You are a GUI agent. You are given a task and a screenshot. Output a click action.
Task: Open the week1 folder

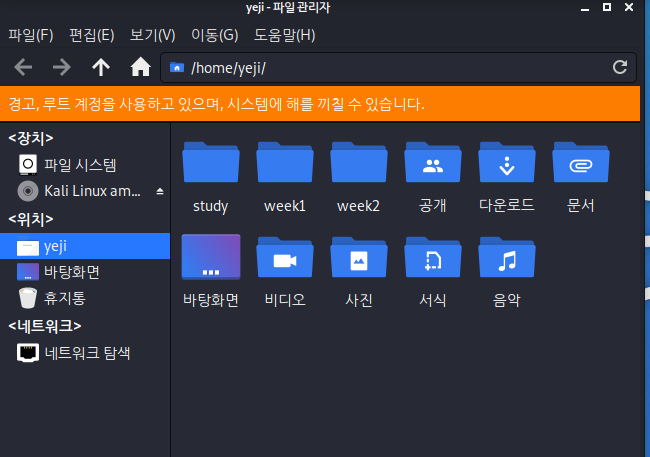click(285, 178)
